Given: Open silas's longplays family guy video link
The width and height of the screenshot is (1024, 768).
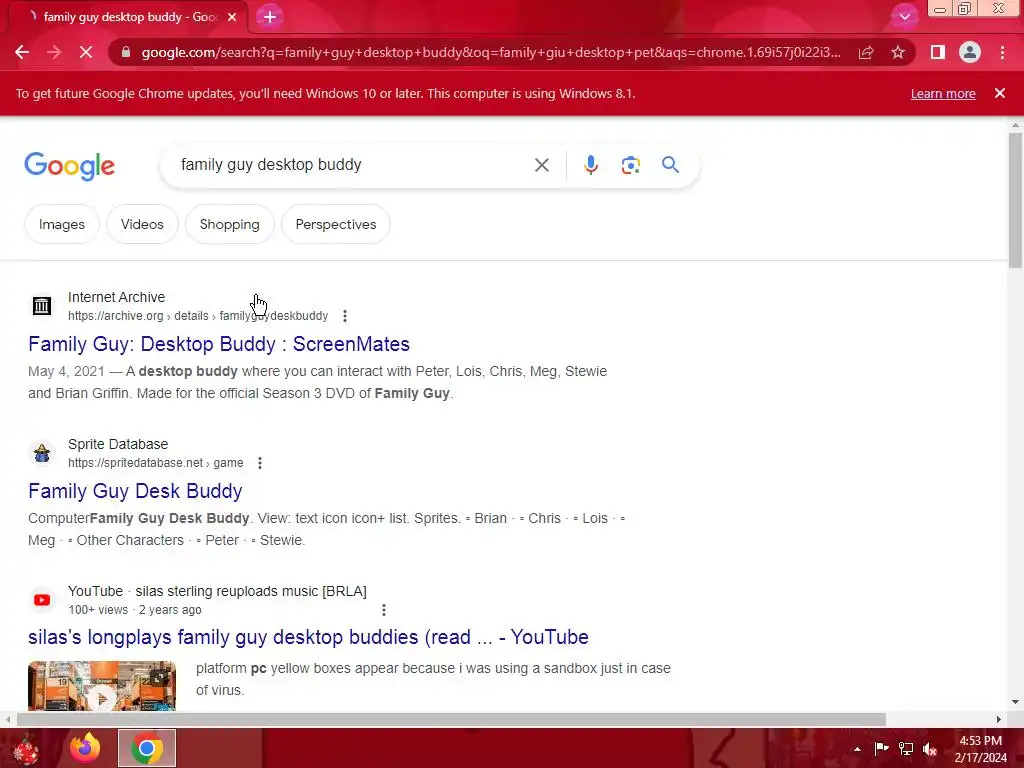Looking at the screenshot, I should (x=308, y=637).
